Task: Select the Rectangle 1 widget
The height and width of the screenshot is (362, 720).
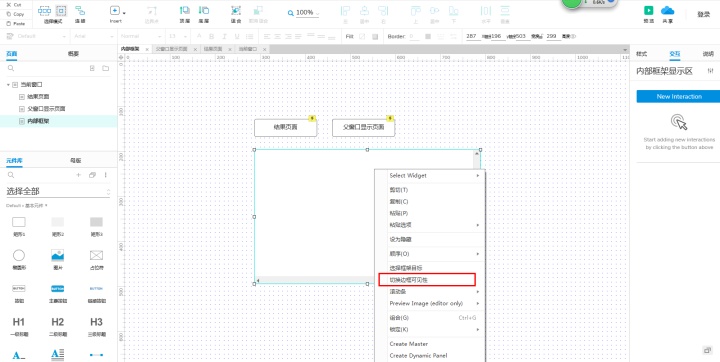Action: (19, 226)
